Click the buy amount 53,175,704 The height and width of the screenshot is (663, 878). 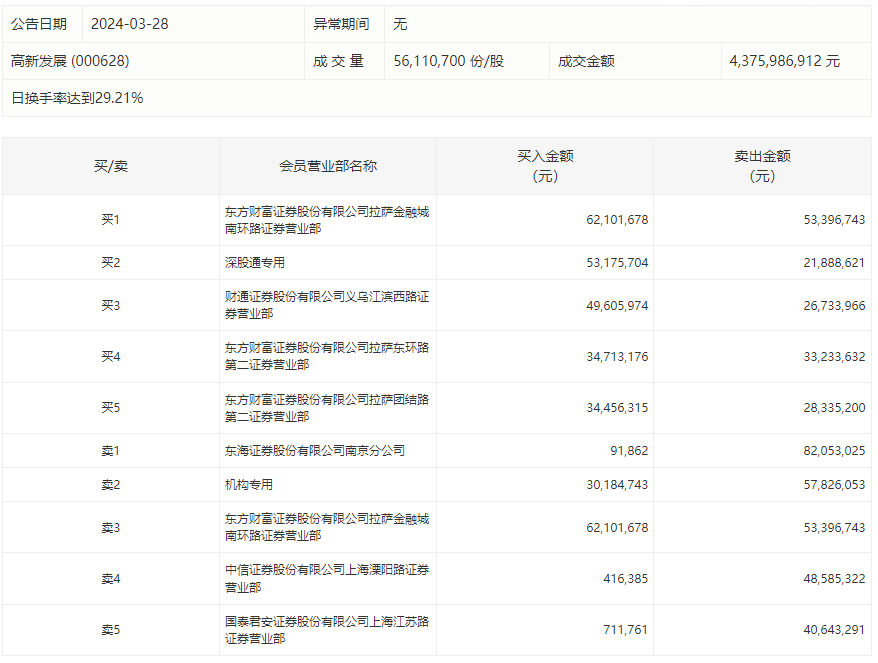click(x=617, y=263)
